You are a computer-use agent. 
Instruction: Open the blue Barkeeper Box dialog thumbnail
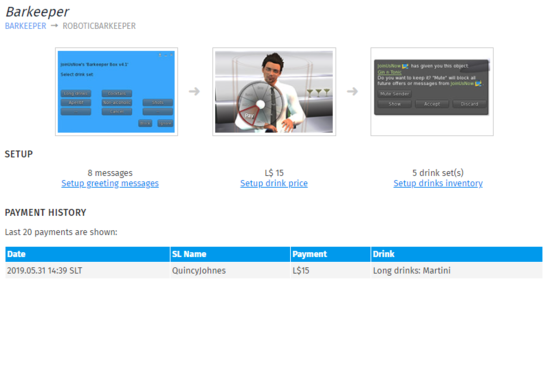point(116,92)
